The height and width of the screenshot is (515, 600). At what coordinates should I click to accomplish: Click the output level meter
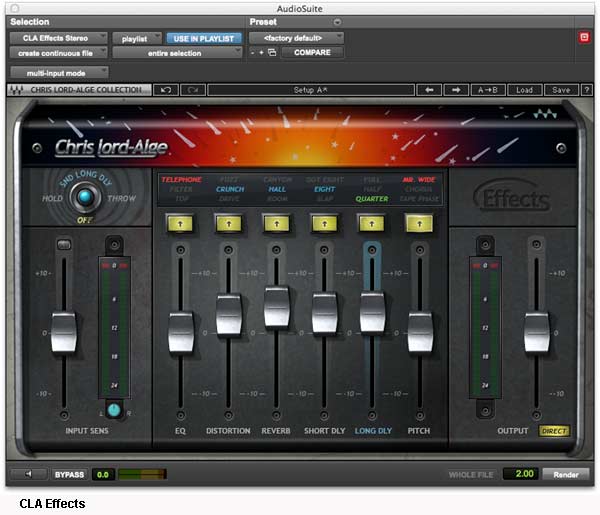coord(485,327)
